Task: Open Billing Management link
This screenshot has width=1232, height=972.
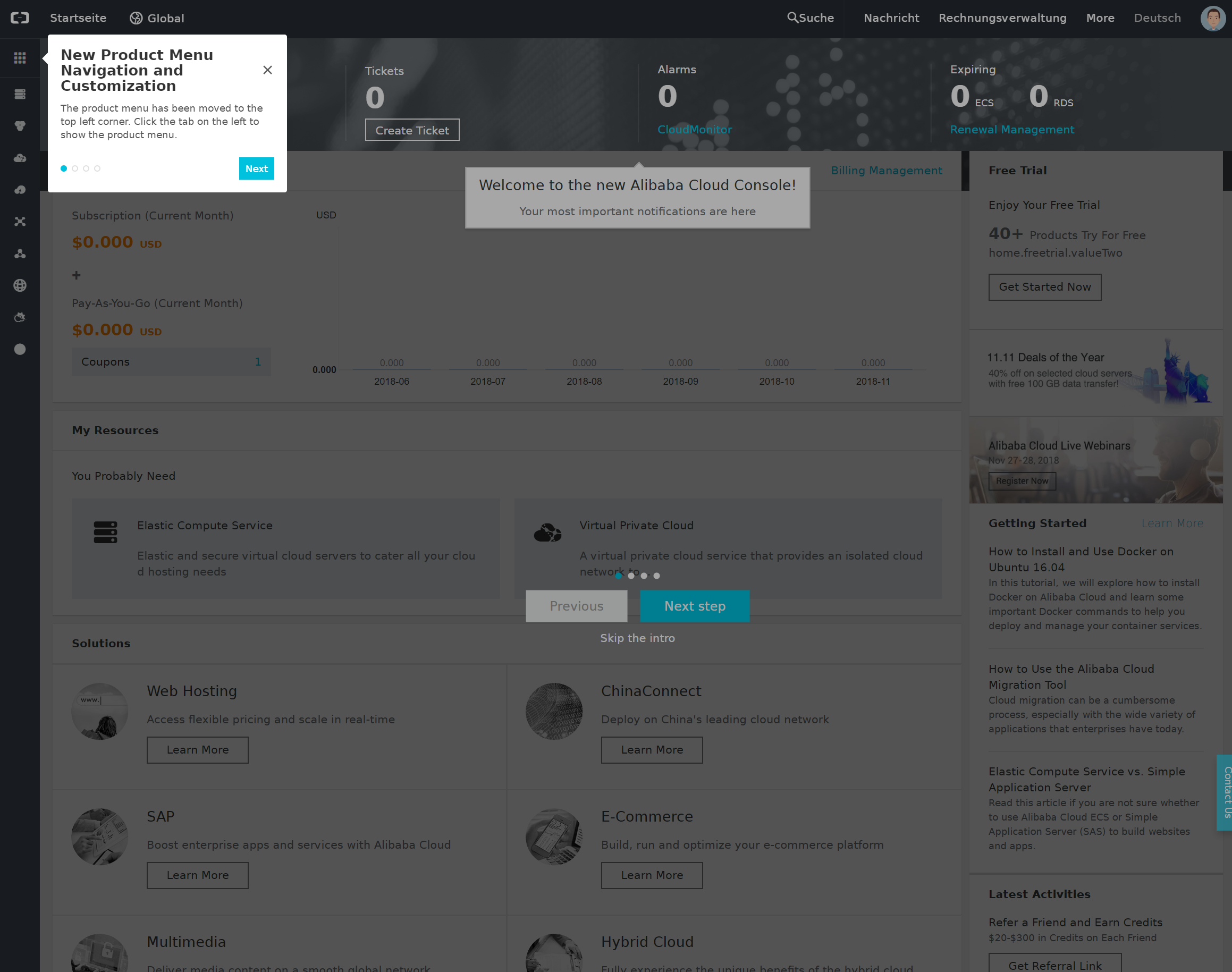Action: [886, 170]
